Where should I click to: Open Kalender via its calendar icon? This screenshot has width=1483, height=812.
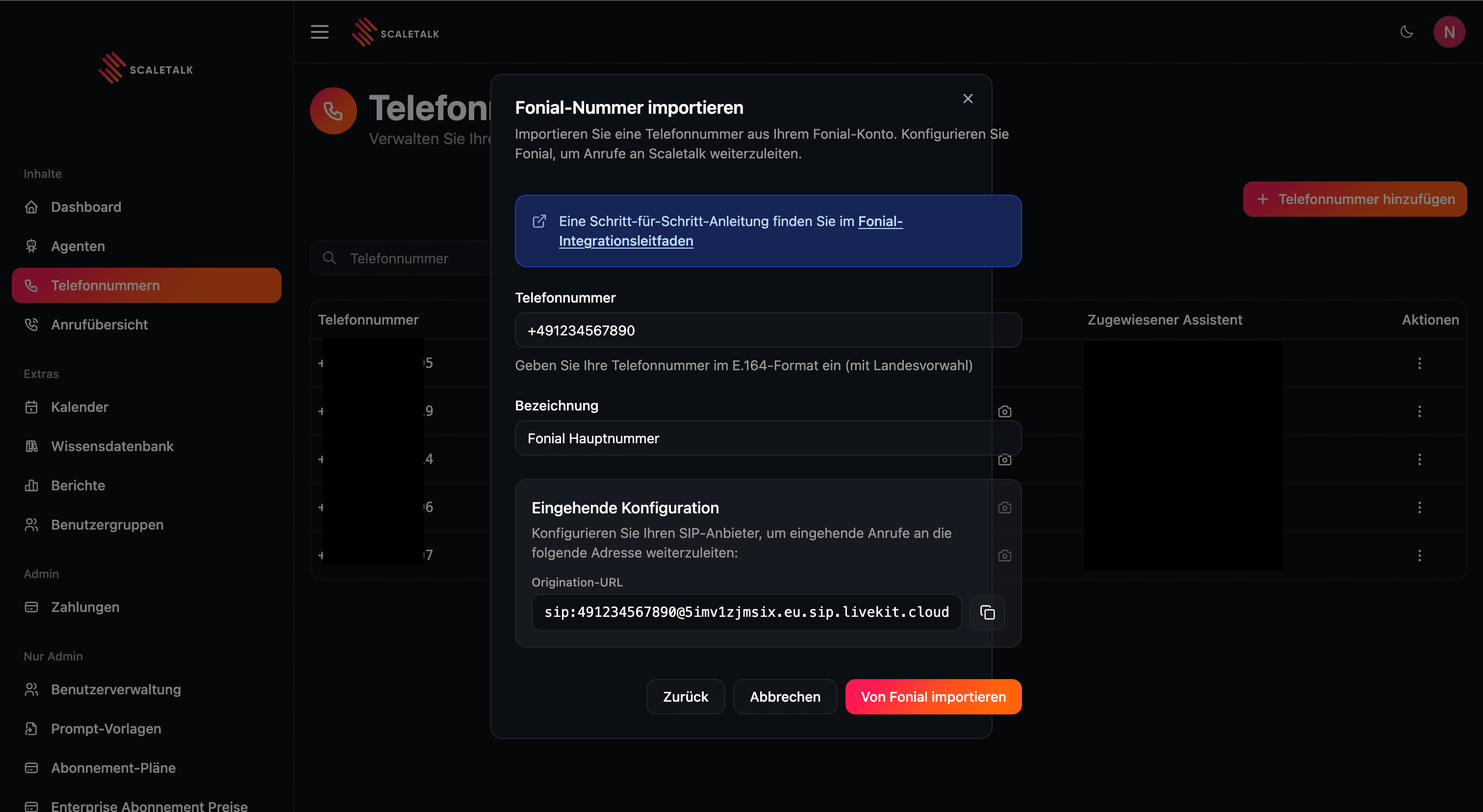(x=31, y=407)
